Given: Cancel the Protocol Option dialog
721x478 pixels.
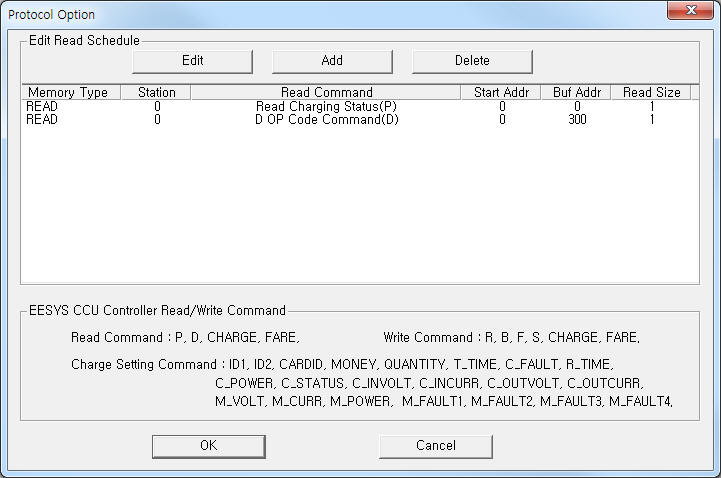Looking at the screenshot, I should [x=435, y=445].
